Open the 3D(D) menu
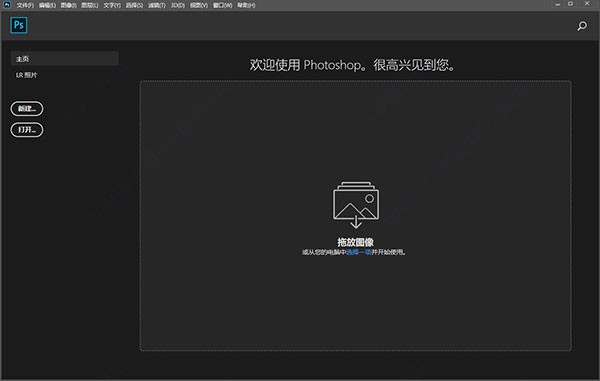The height and width of the screenshot is (381, 600). coord(178,5)
